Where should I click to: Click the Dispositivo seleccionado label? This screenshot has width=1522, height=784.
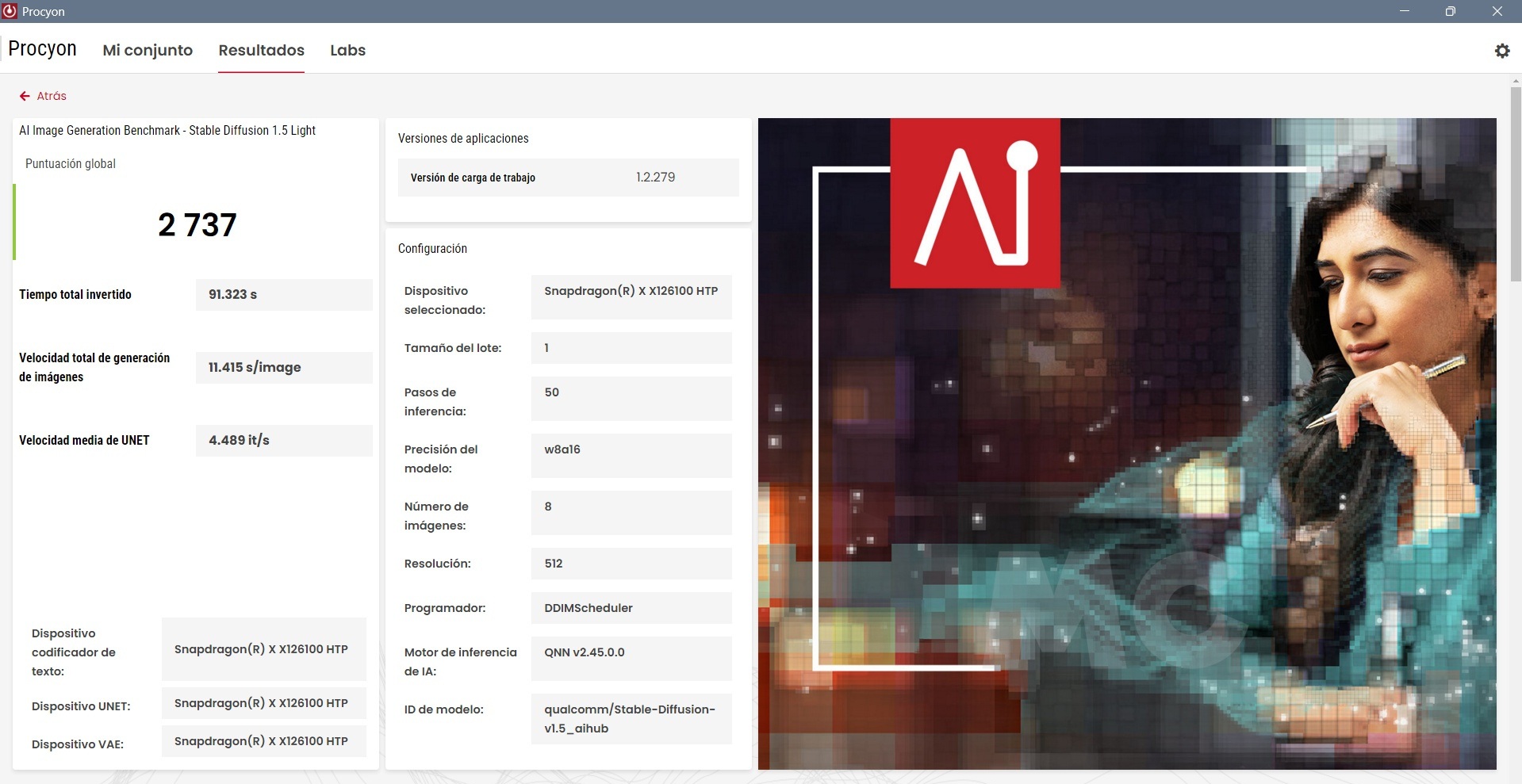pyautogui.click(x=445, y=300)
